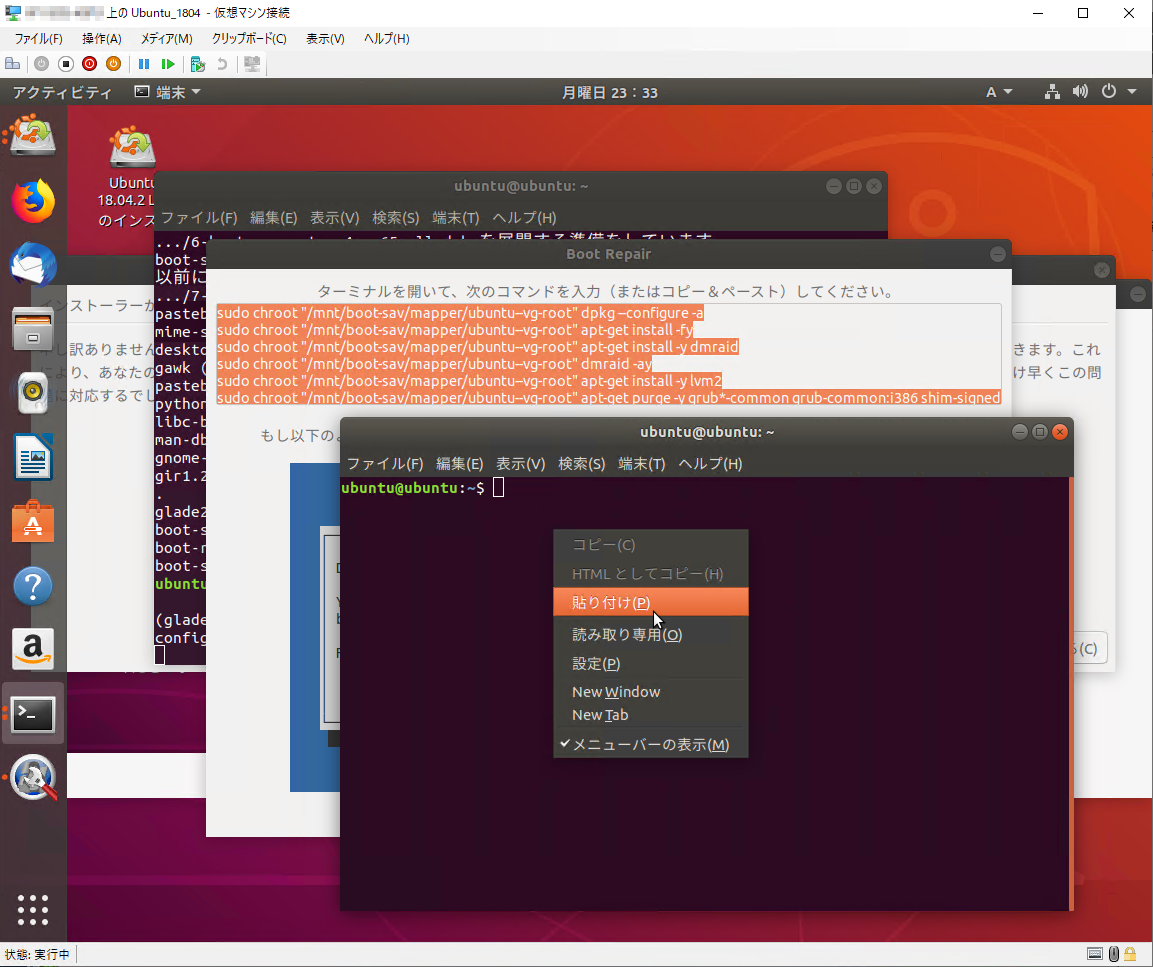Open 検索(S) menu of front terminal
The height and width of the screenshot is (967, 1153).
tap(581, 464)
